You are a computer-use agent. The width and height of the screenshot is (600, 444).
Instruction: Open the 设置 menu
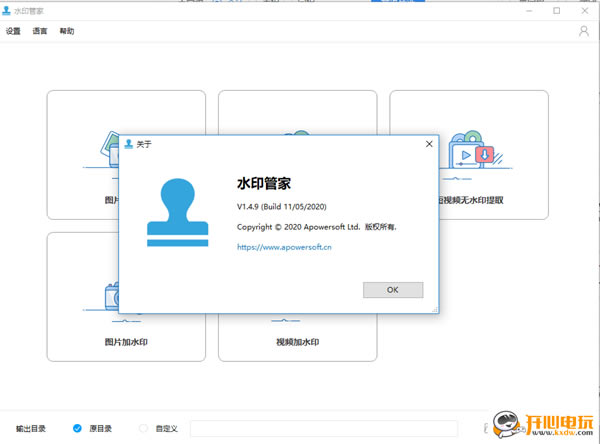(x=13, y=31)
